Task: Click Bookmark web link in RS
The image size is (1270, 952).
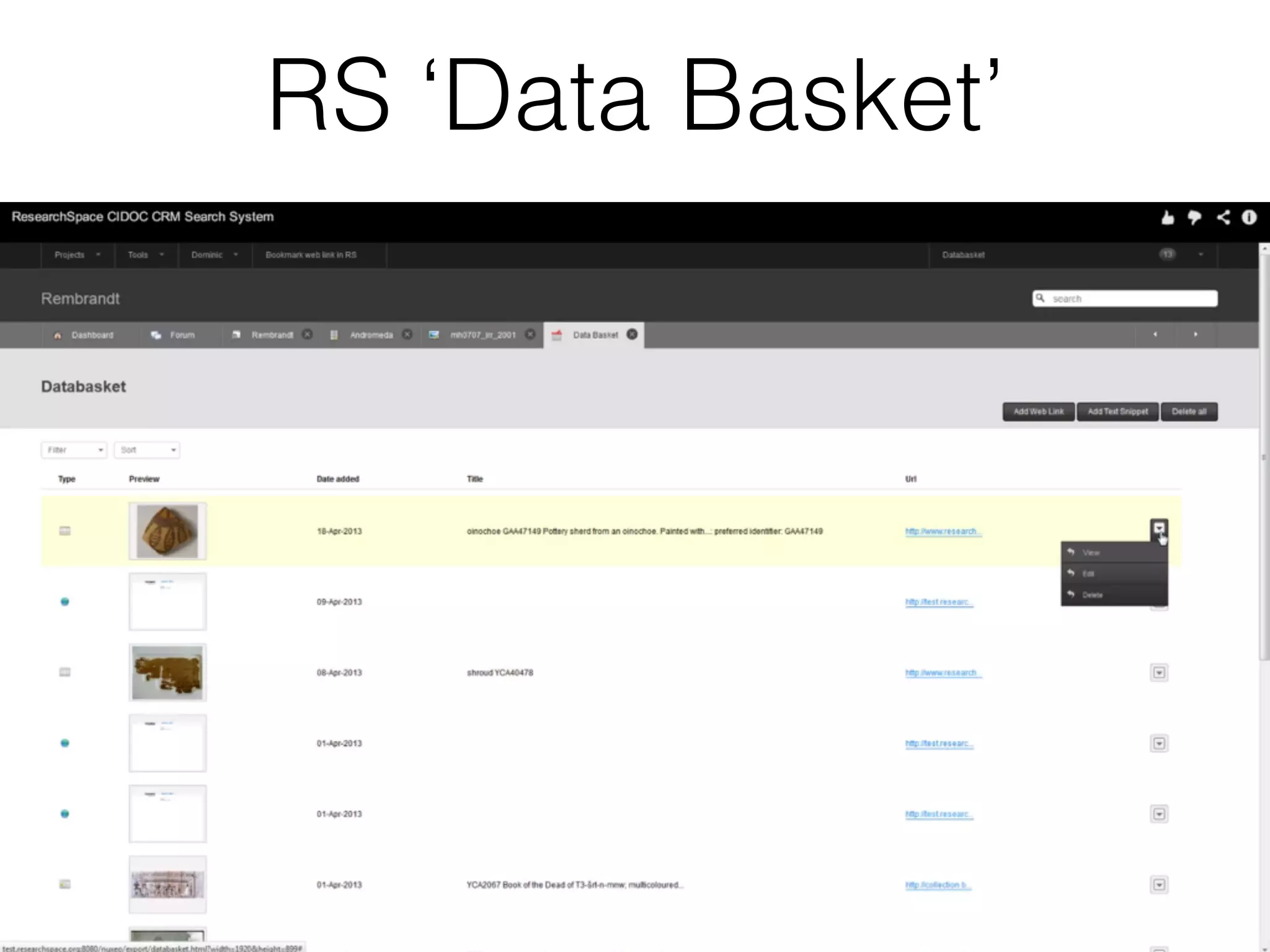Action: [311, 255]
